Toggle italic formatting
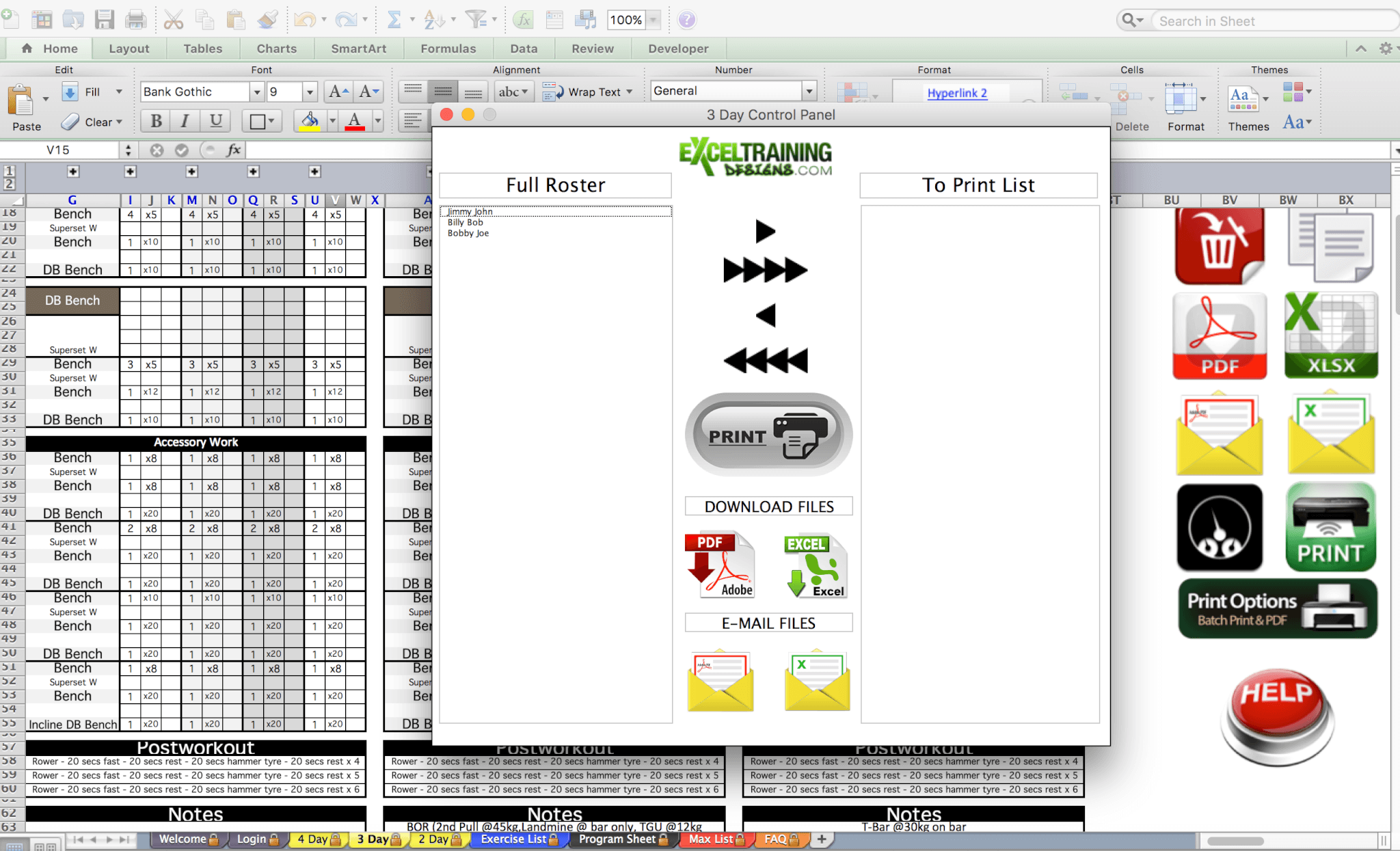1400x851 pixels. point(185,121)
